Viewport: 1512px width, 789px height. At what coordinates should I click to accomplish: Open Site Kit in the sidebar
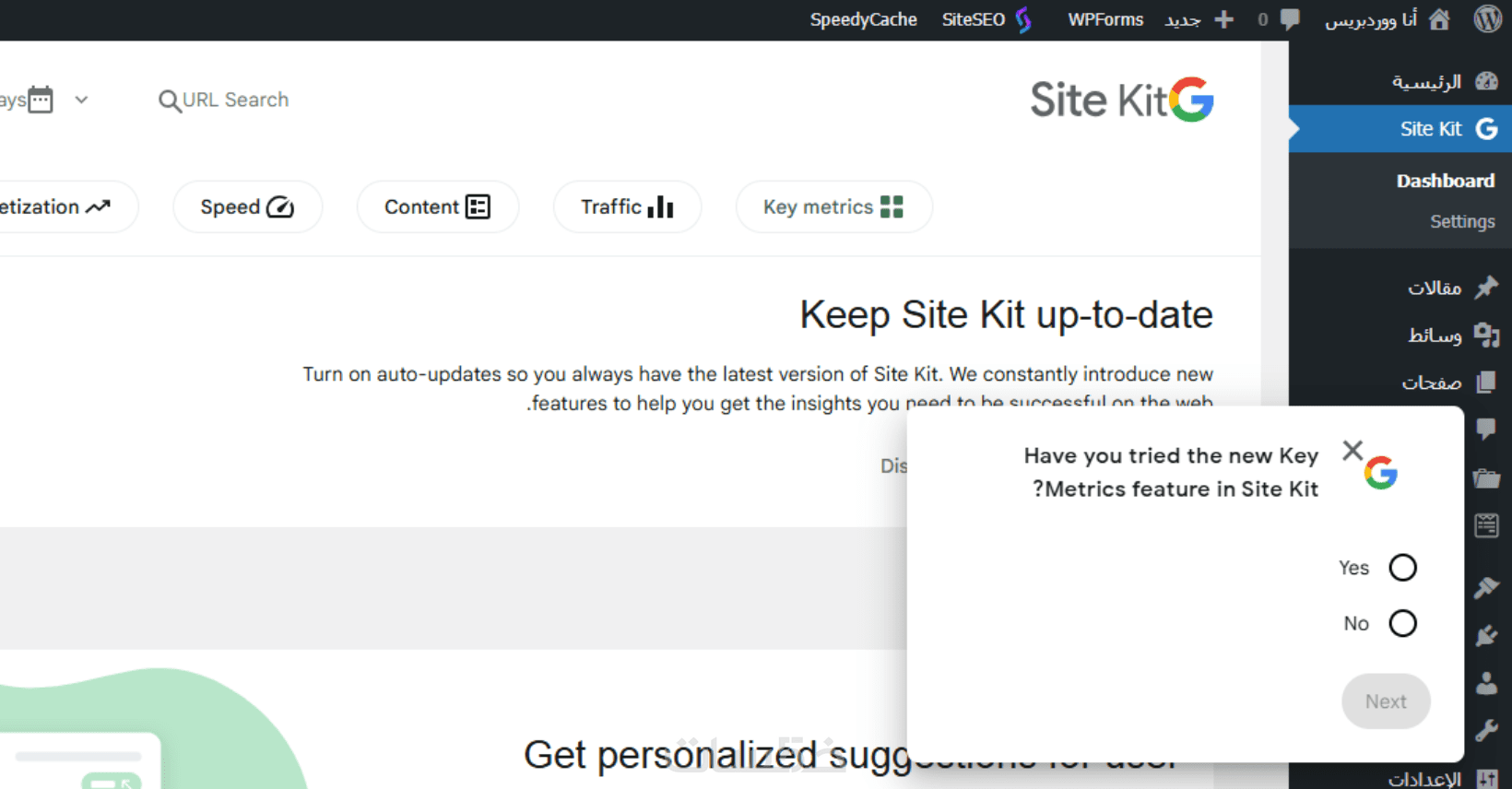click(1400, 129)
